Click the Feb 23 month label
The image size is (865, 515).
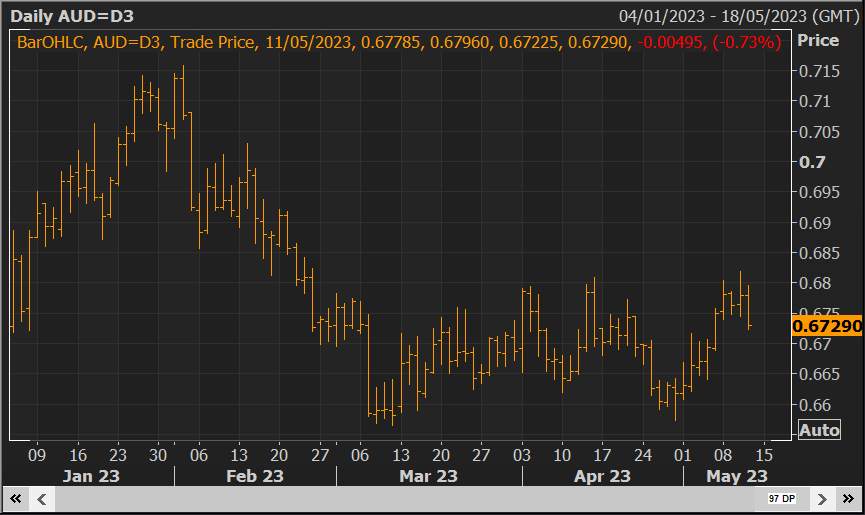(x=255, y=476)
